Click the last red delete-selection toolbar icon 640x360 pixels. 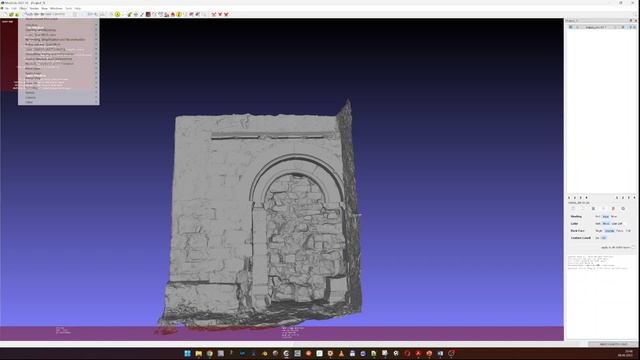pyautogui.click(x=227, y=14)
